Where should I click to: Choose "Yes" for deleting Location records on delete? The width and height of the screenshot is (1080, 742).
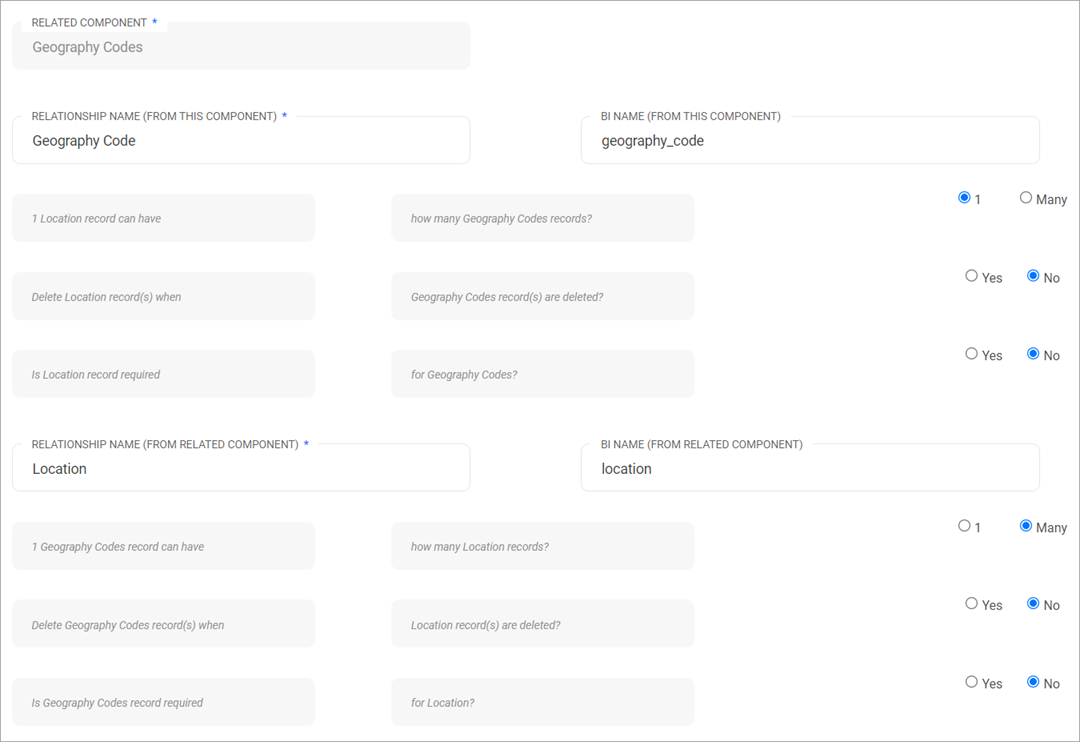(971, 277)
